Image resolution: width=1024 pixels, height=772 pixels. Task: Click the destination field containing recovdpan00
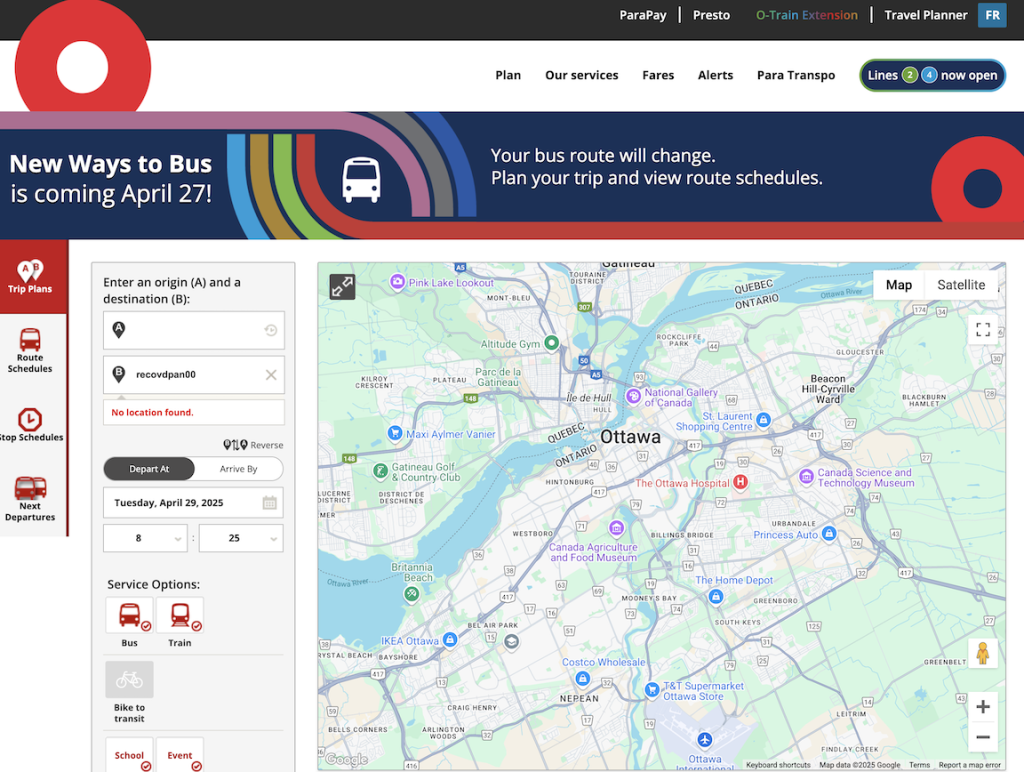(194, 374)
